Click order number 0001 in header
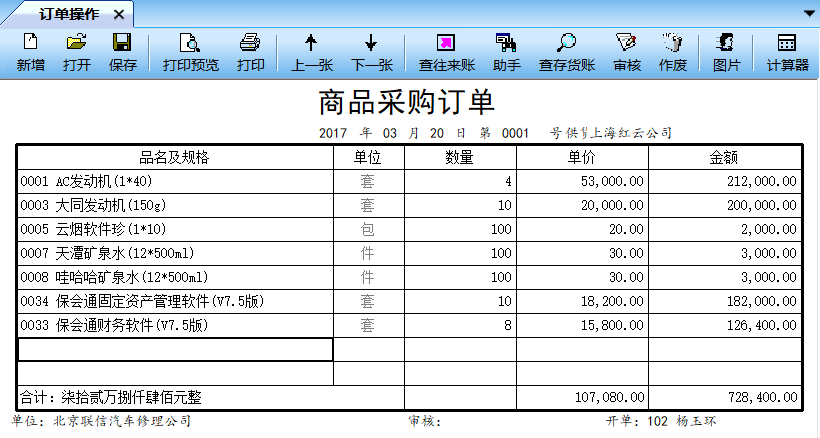 pos(515,134)
